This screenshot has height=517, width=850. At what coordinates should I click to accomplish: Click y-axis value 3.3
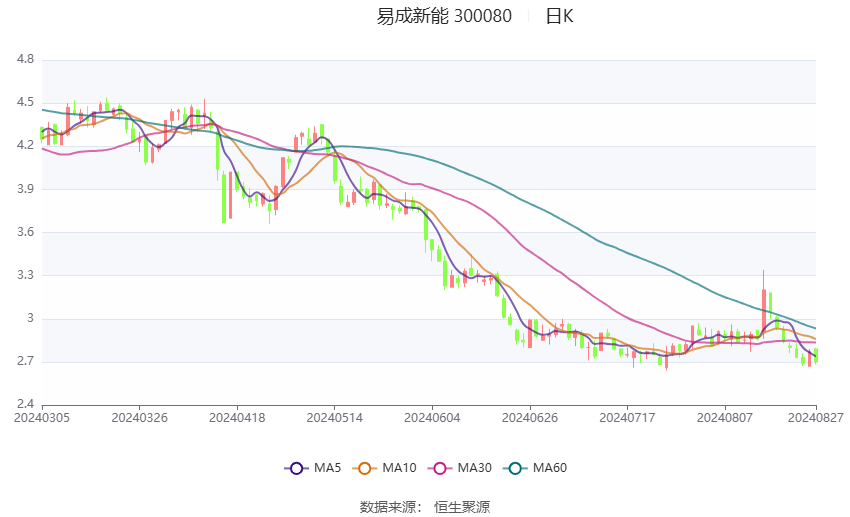[x=25, y=275]
